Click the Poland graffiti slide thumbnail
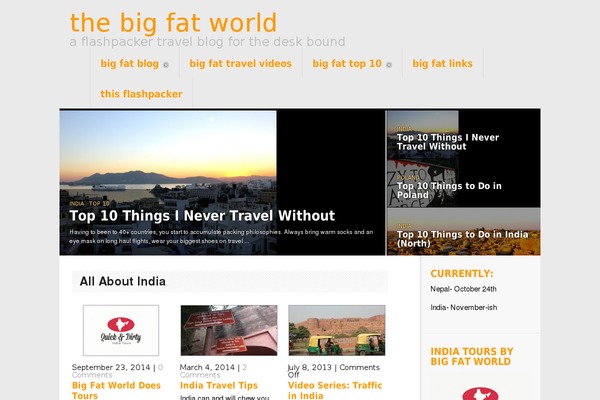This screenshot has width=600, height=400. click(x=422, y=183)
